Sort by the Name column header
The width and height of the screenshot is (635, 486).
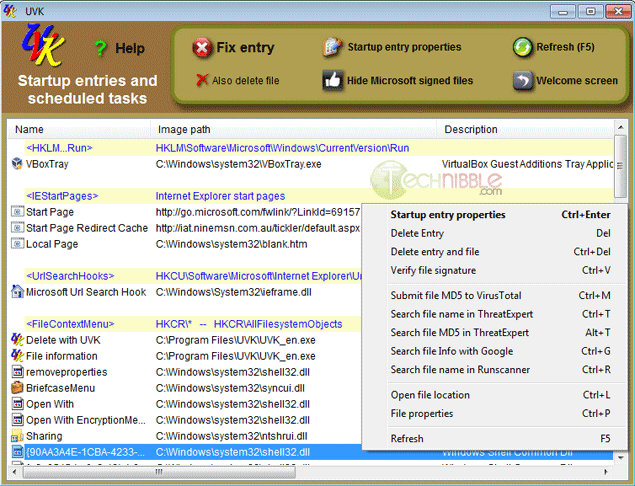[79, 130]
